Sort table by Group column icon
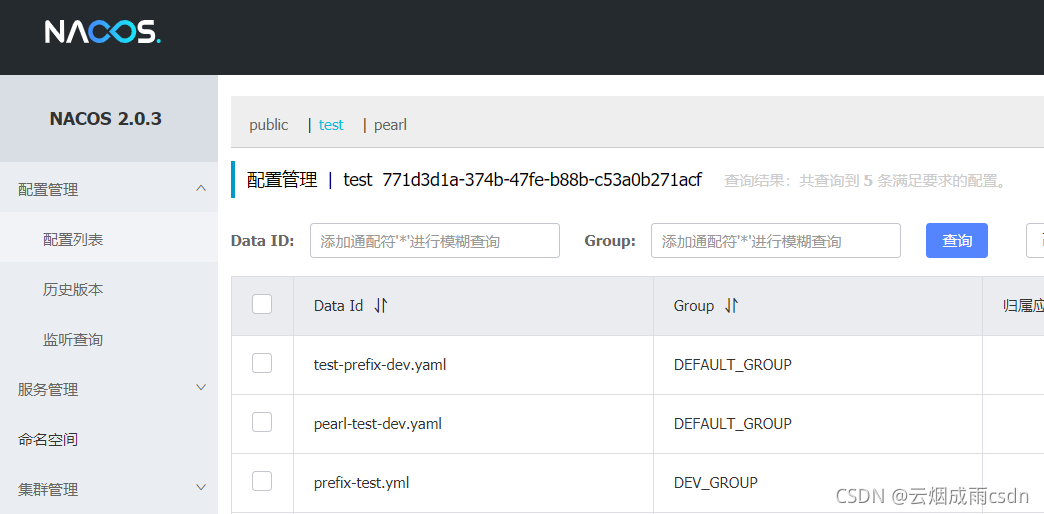1044x514 pixels. (x=731, y=306)
